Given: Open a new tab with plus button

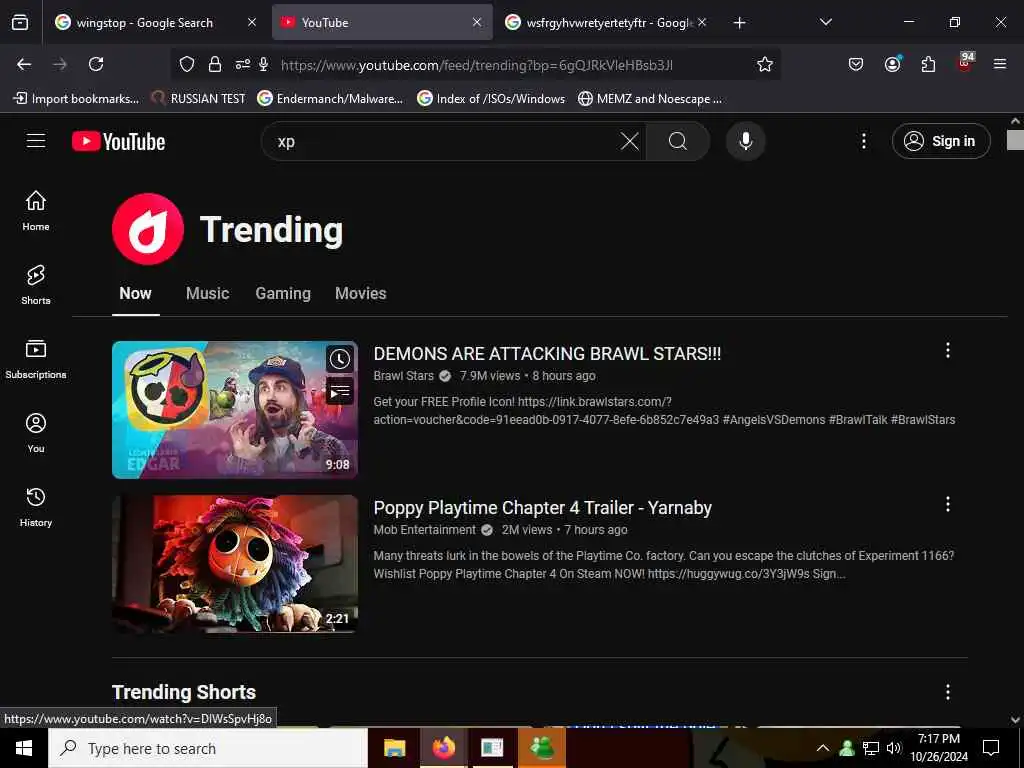Looking at the screenshot, I should [739, 22].
